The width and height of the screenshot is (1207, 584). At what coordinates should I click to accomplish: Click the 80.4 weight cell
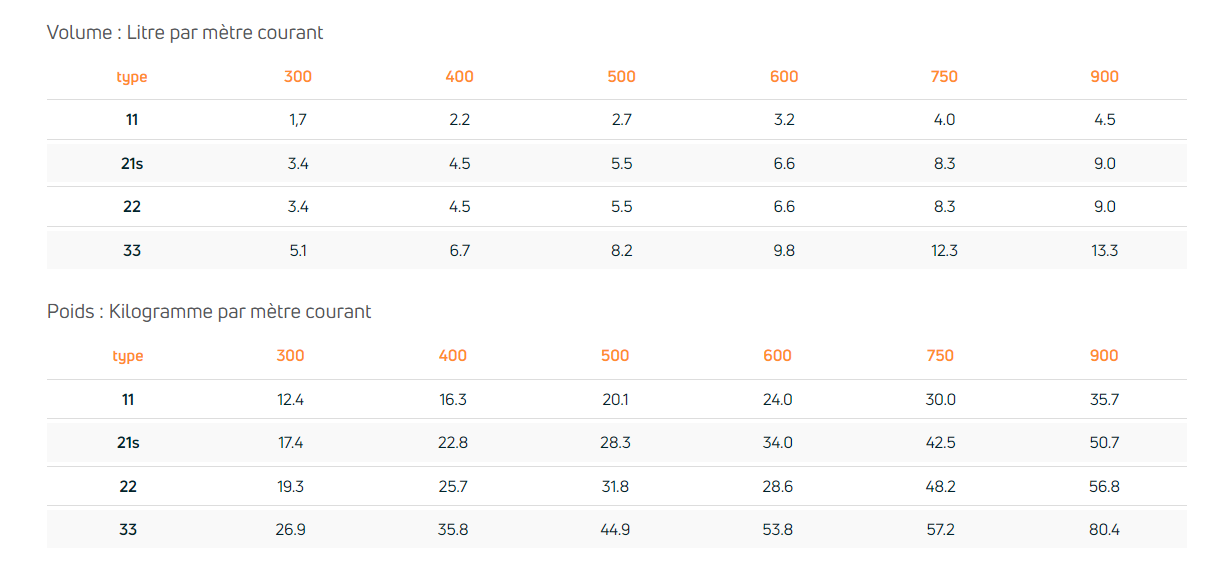[1104, 530]
